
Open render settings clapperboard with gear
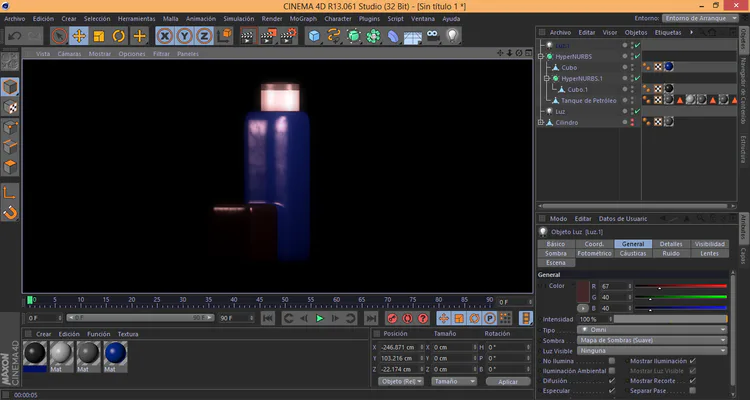[x=290, y=36]
